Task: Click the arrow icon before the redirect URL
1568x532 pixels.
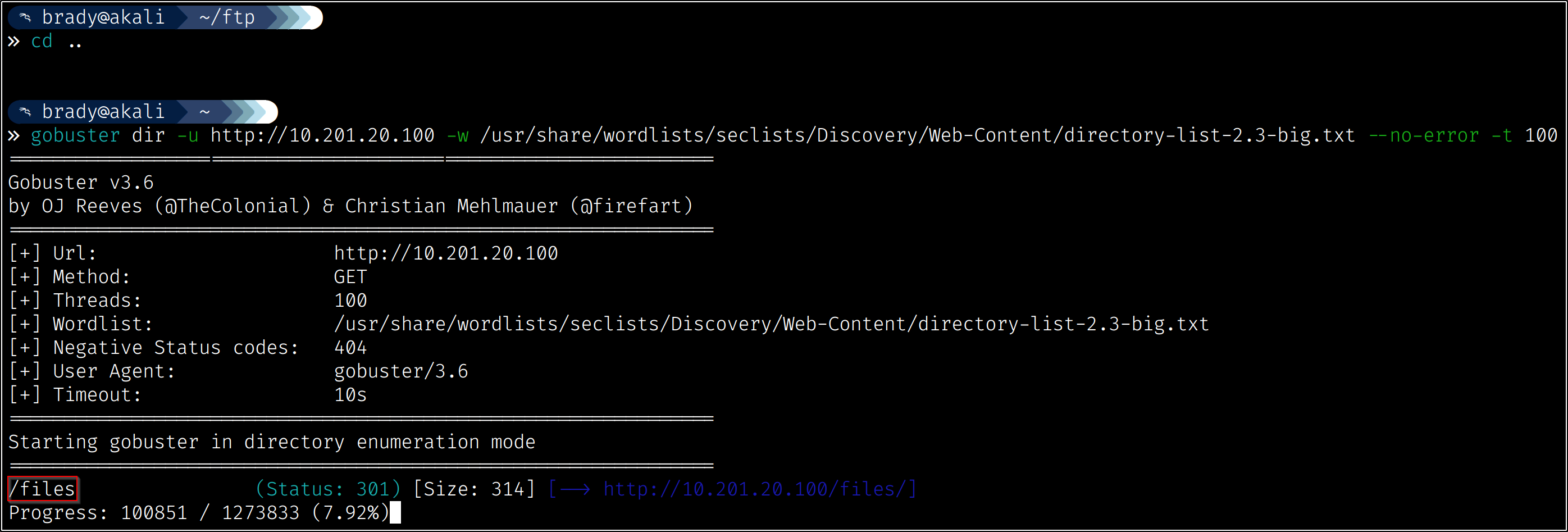Action: tap(575, 489)
